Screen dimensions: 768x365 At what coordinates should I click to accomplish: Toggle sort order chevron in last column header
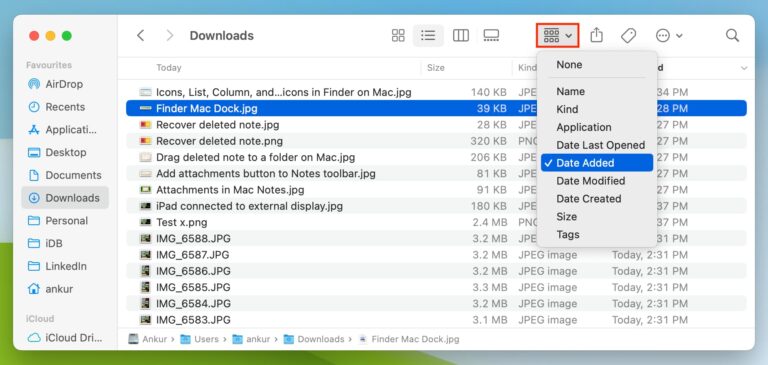(744, 68)
